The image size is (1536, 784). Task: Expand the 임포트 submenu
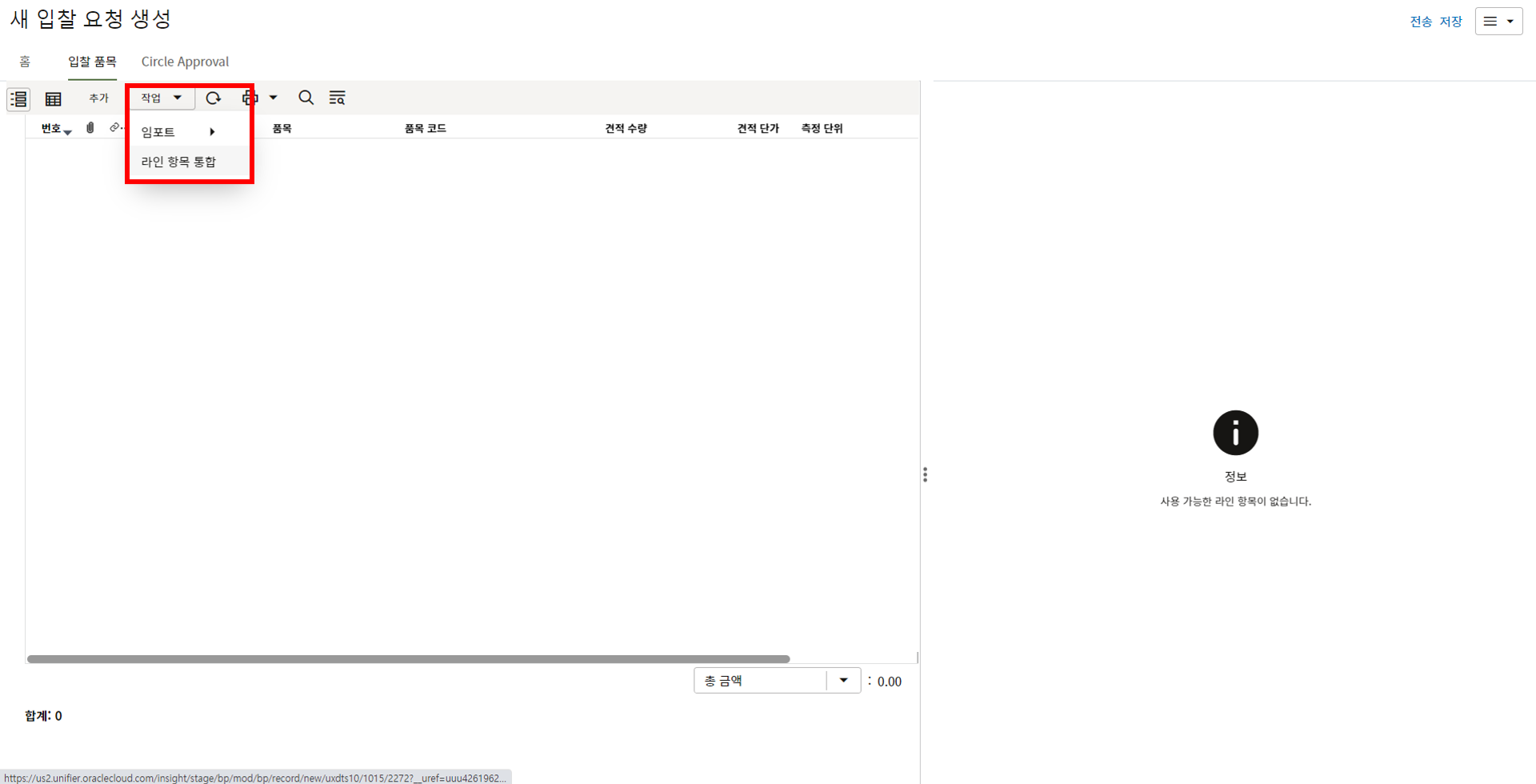click(x=178, y=132)
